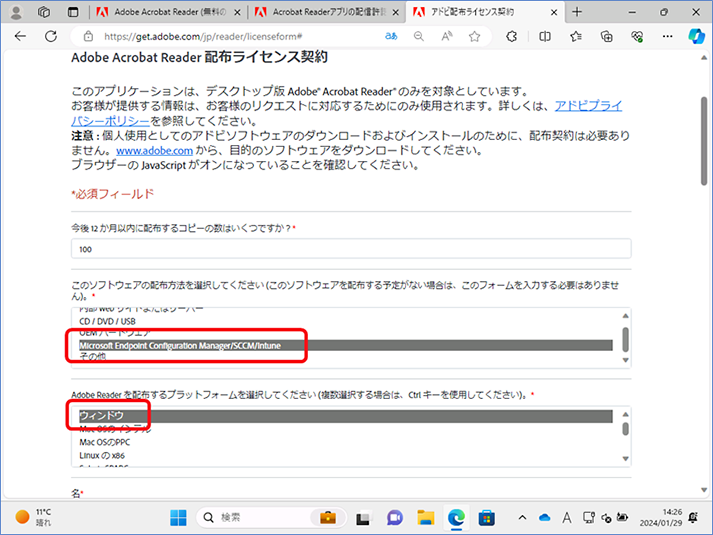Image resolution: width=713 pixels, height=535 pixels.
Task: Click the site info lock icon
Action: click(x=88, y=36)
